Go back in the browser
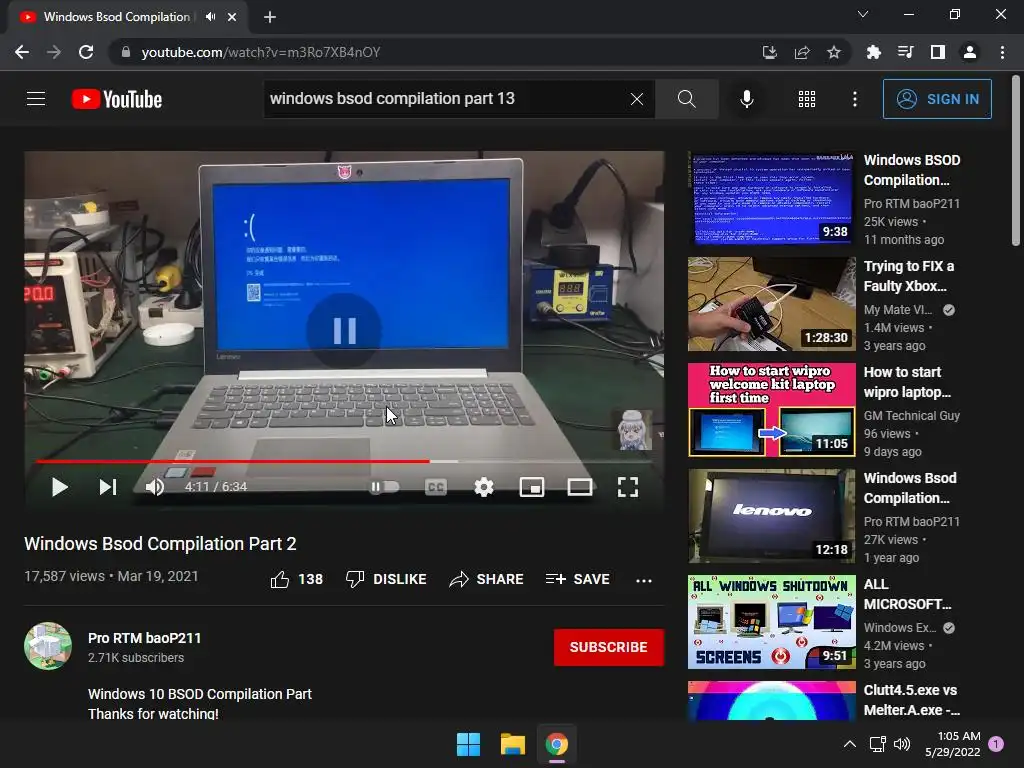 [22, 52]
